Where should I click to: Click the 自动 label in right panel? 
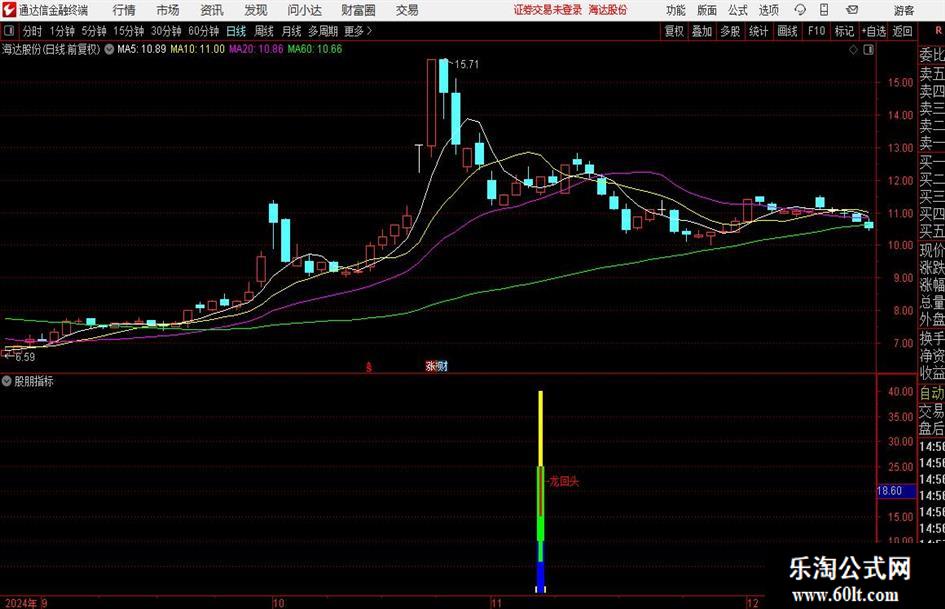(932, 393)
